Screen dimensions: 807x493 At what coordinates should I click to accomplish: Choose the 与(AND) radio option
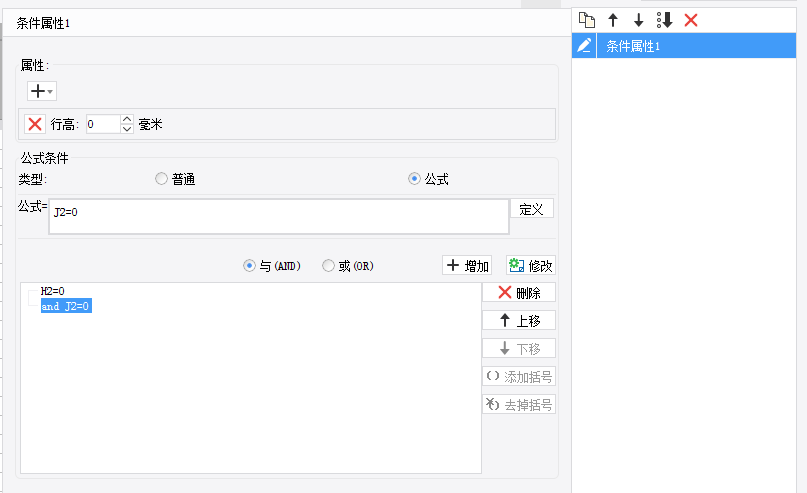coord(249,266)
